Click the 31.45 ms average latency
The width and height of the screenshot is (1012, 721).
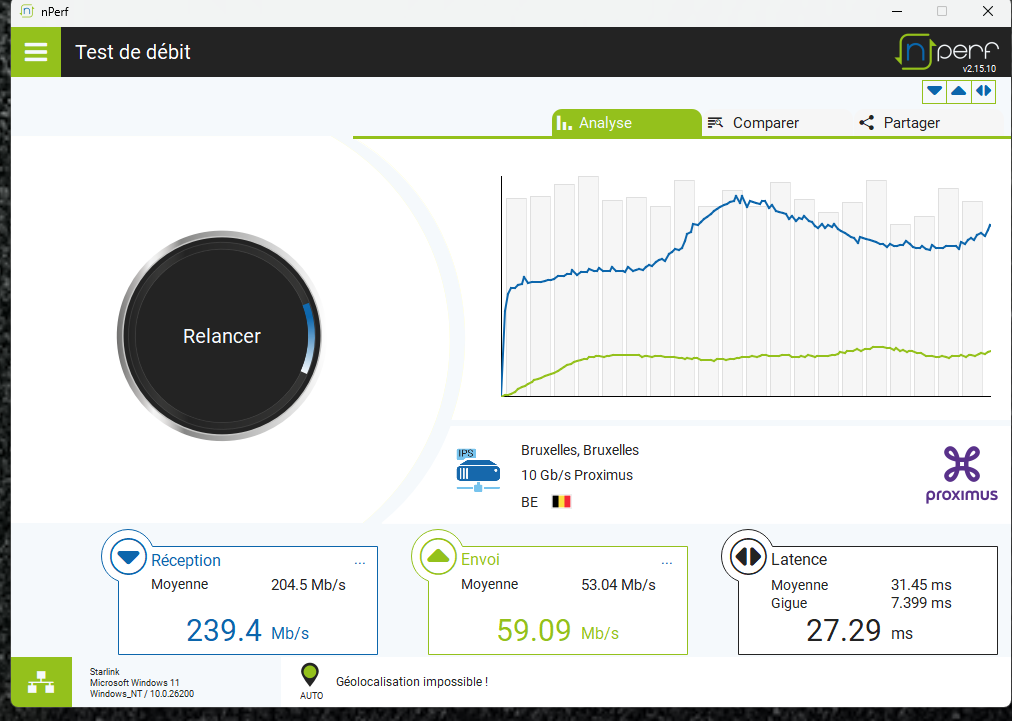click(921, 585)
